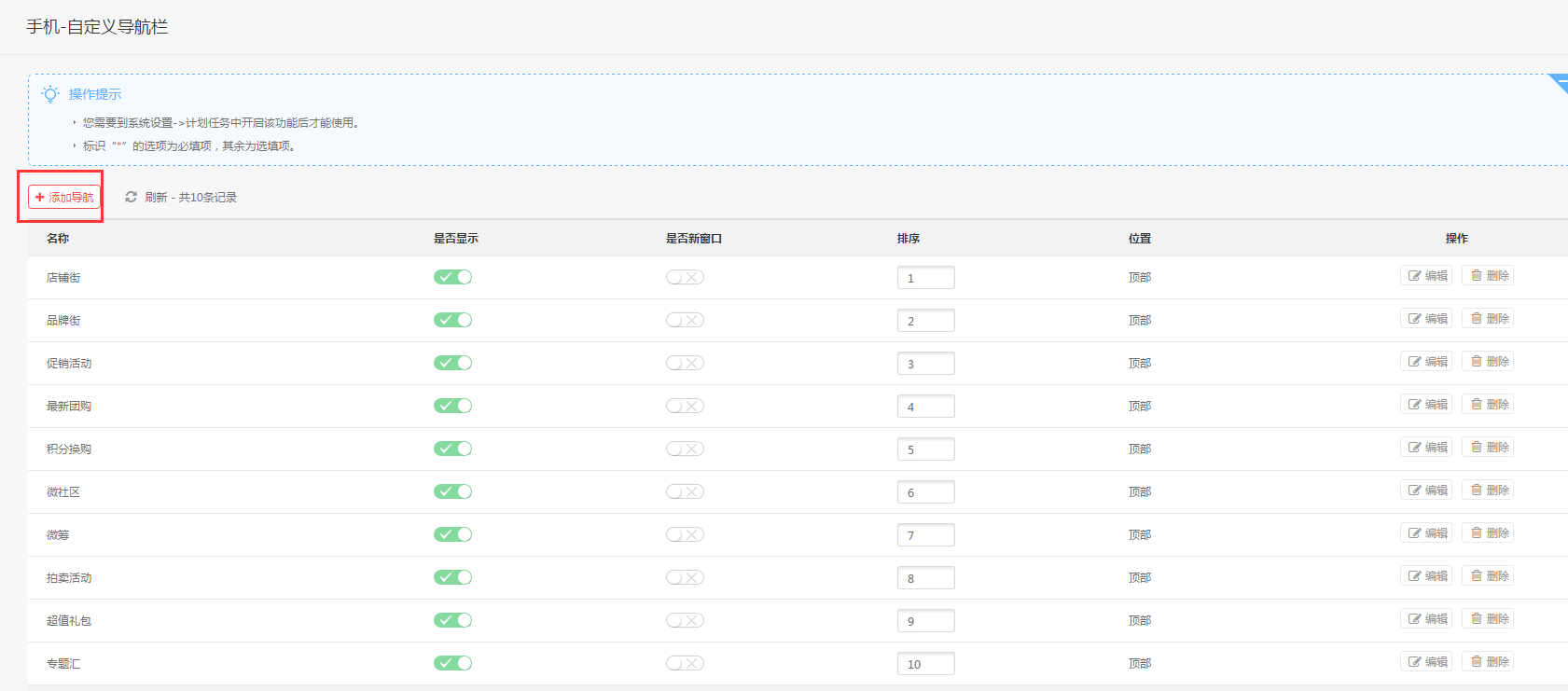Toggle 是否新窗口 switch for 品牌街

pyautogui.click(x=685, y=320)
